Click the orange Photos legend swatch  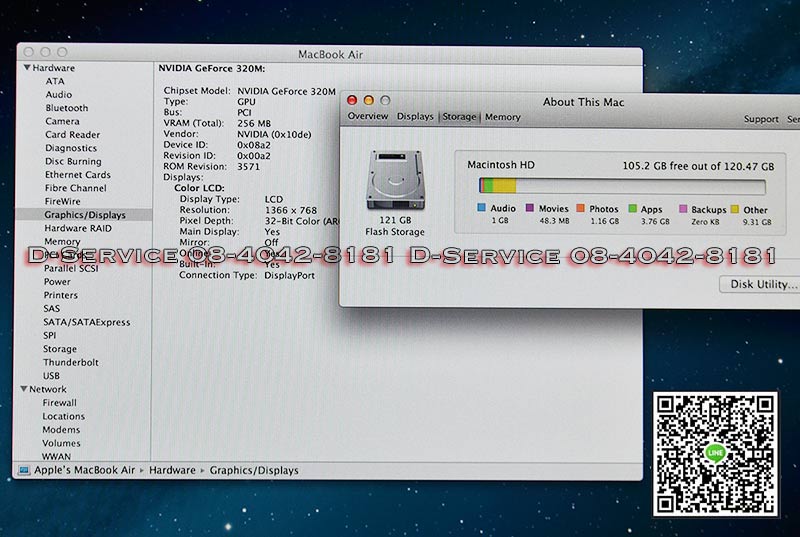click(580, 208)
